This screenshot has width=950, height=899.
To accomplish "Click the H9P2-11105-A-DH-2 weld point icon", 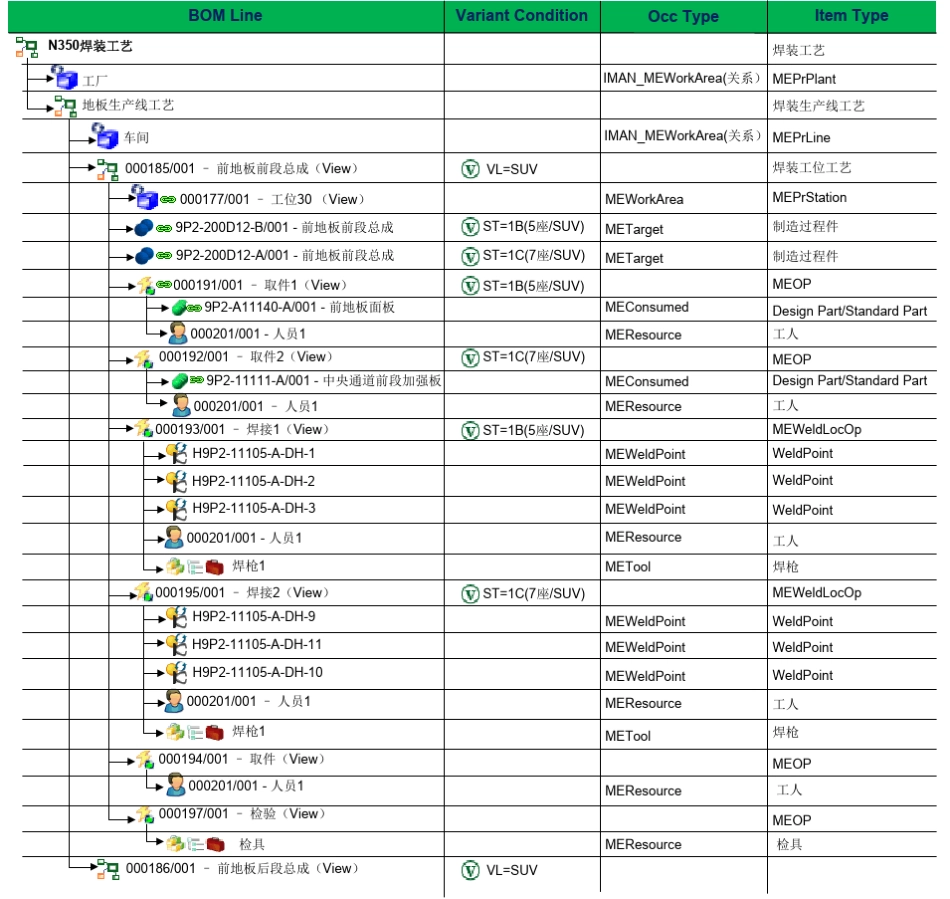I will click(x=176, y=482).
